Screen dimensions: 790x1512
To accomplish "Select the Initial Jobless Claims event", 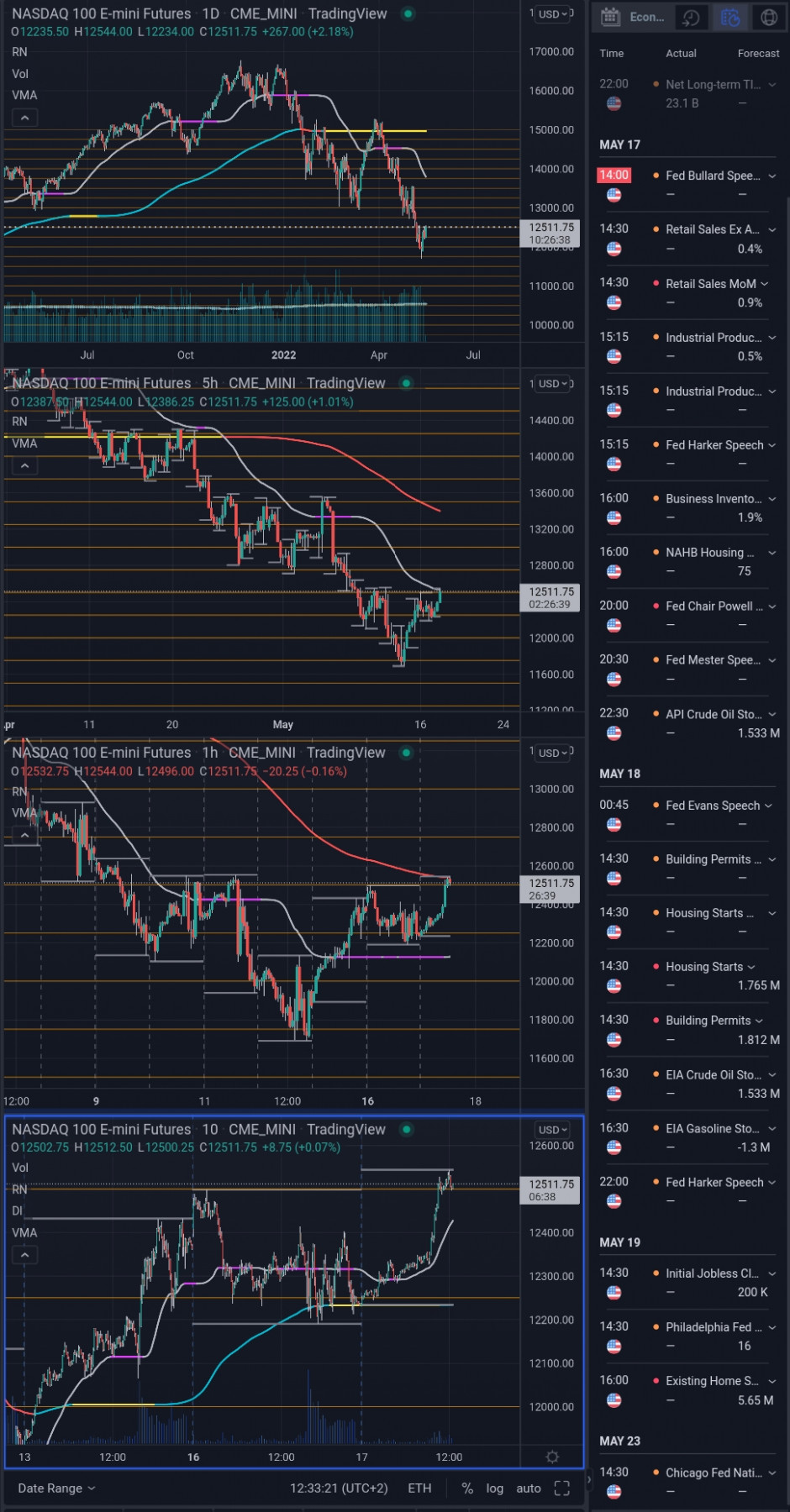I will point(688,1283).
